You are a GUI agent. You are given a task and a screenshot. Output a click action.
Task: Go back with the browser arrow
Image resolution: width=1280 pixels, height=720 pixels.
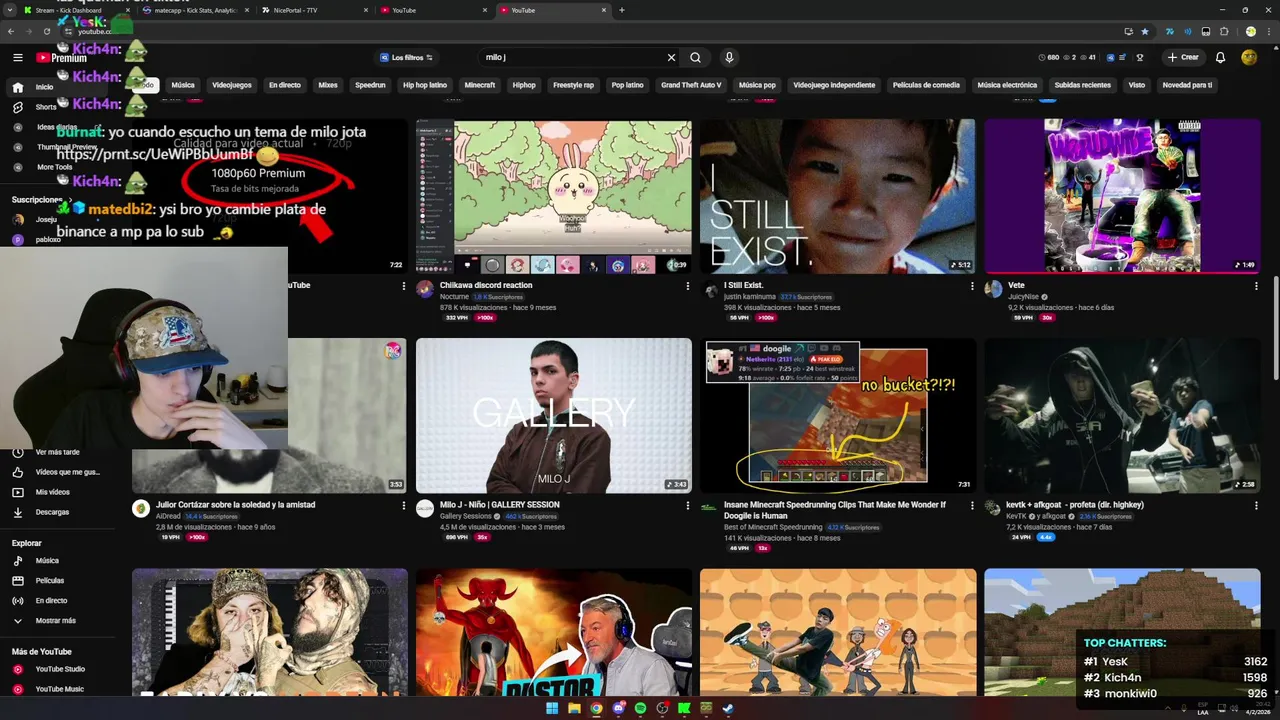[x=10, y=31]
